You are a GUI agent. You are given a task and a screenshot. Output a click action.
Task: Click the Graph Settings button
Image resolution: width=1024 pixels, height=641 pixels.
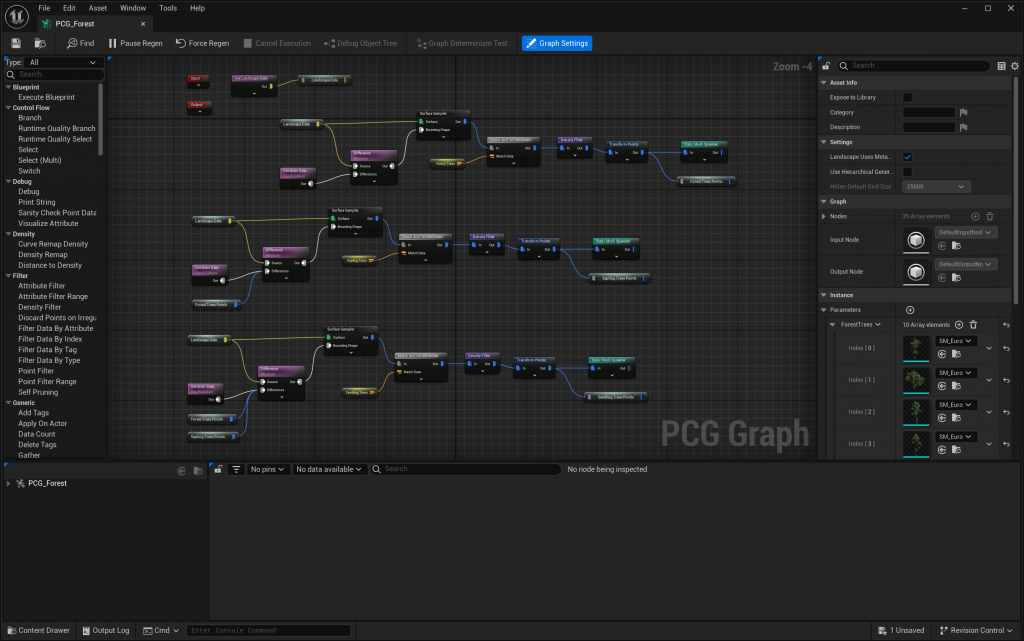pos(556,43)
